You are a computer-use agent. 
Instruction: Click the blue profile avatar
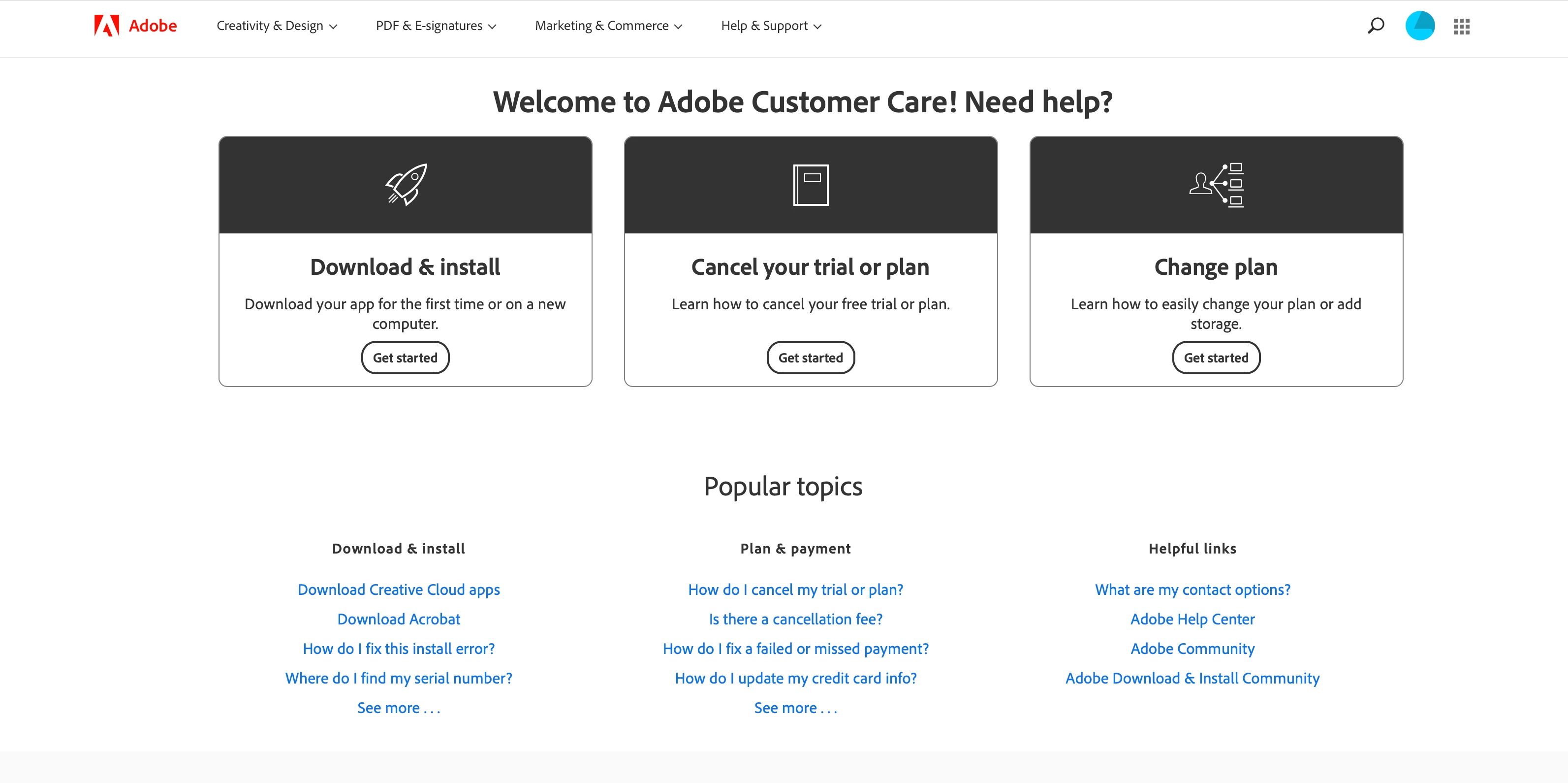tap(1419, 26)
